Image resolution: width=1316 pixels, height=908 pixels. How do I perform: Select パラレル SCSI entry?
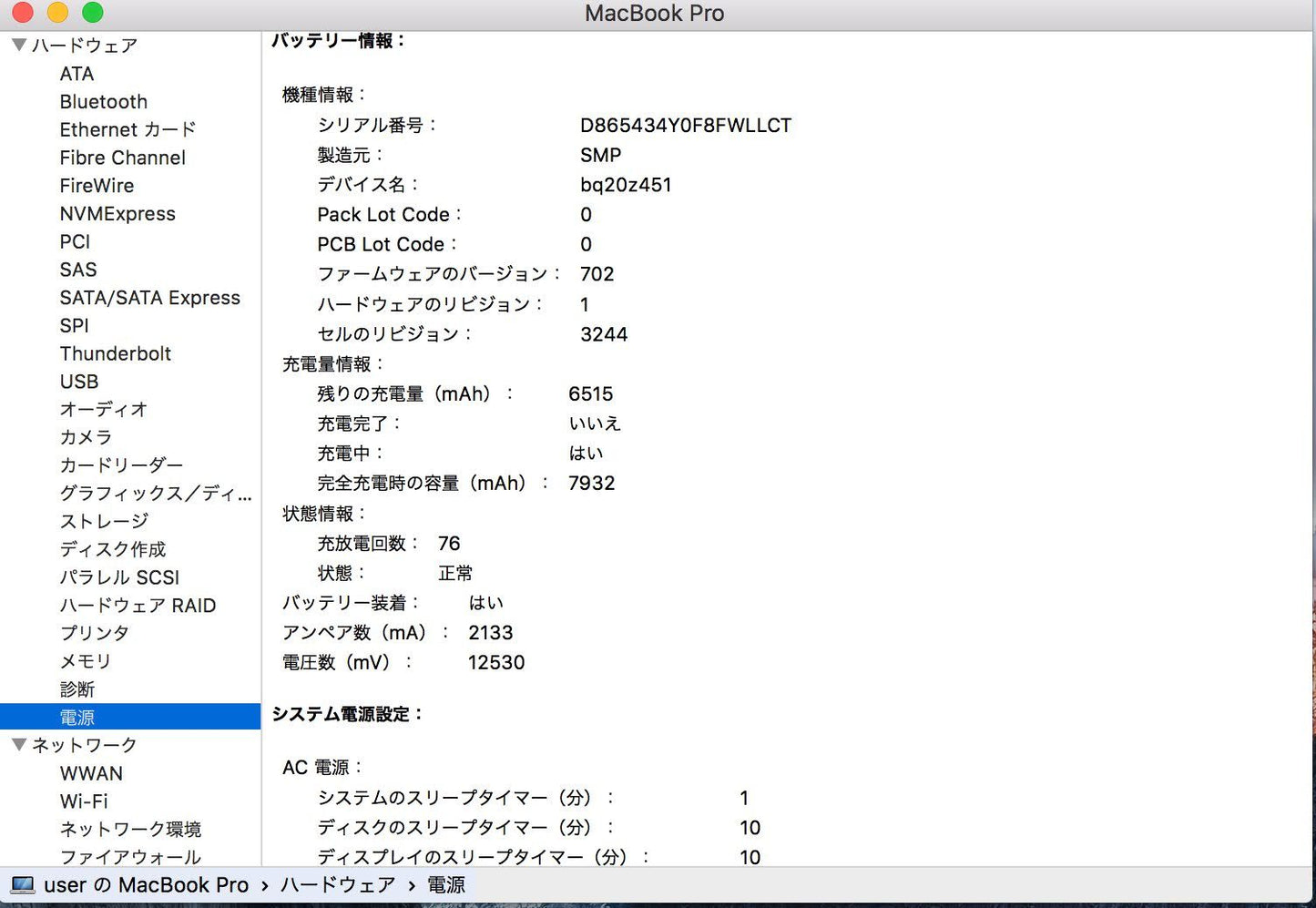pos(119,577)
